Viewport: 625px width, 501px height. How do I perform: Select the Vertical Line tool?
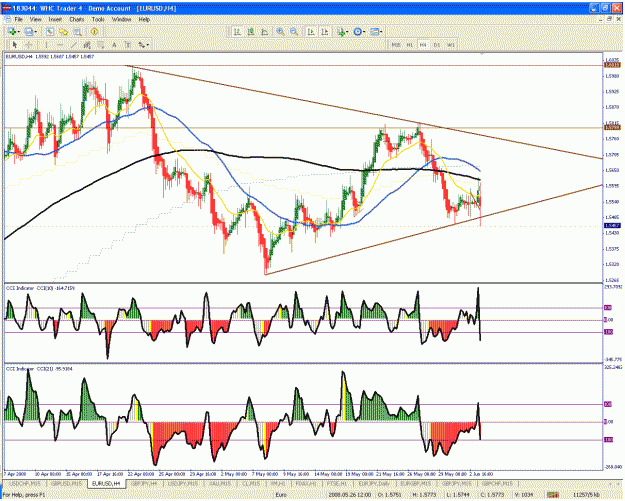tap(46, 45)
